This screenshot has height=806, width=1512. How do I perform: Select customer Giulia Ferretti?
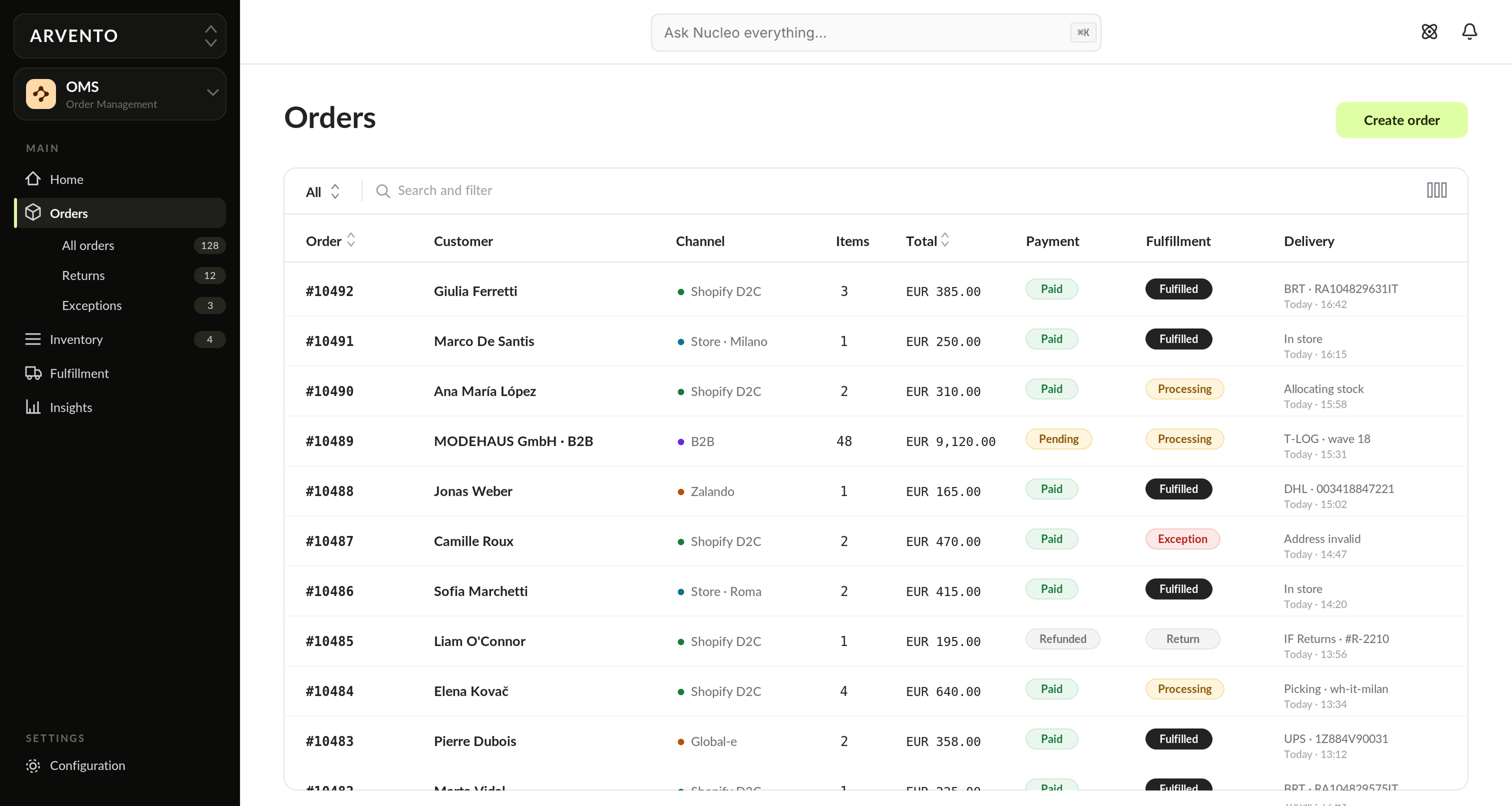[475, 291]
